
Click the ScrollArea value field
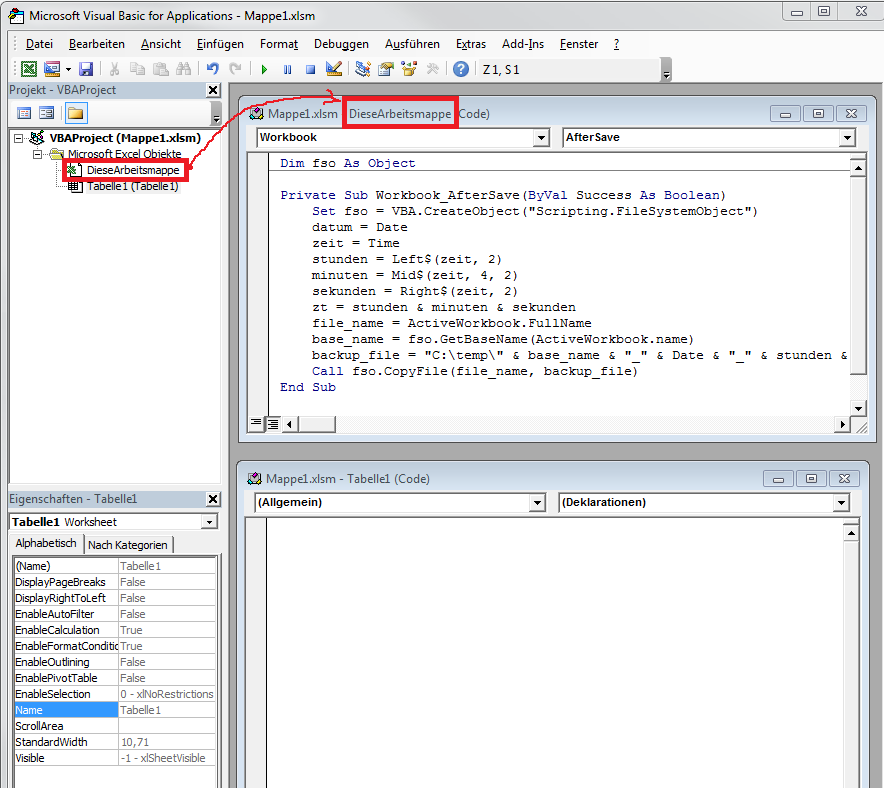pyautogui.click(x=167, y=726)
